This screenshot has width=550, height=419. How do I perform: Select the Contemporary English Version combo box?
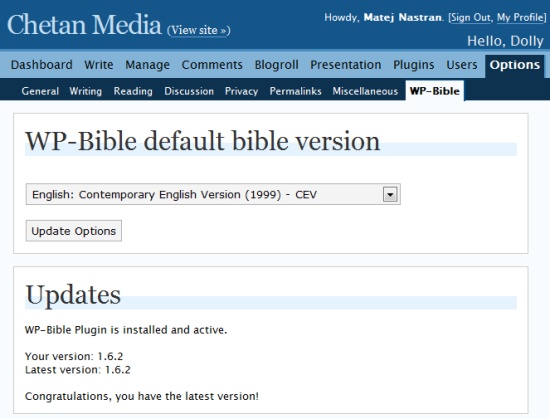213,194
